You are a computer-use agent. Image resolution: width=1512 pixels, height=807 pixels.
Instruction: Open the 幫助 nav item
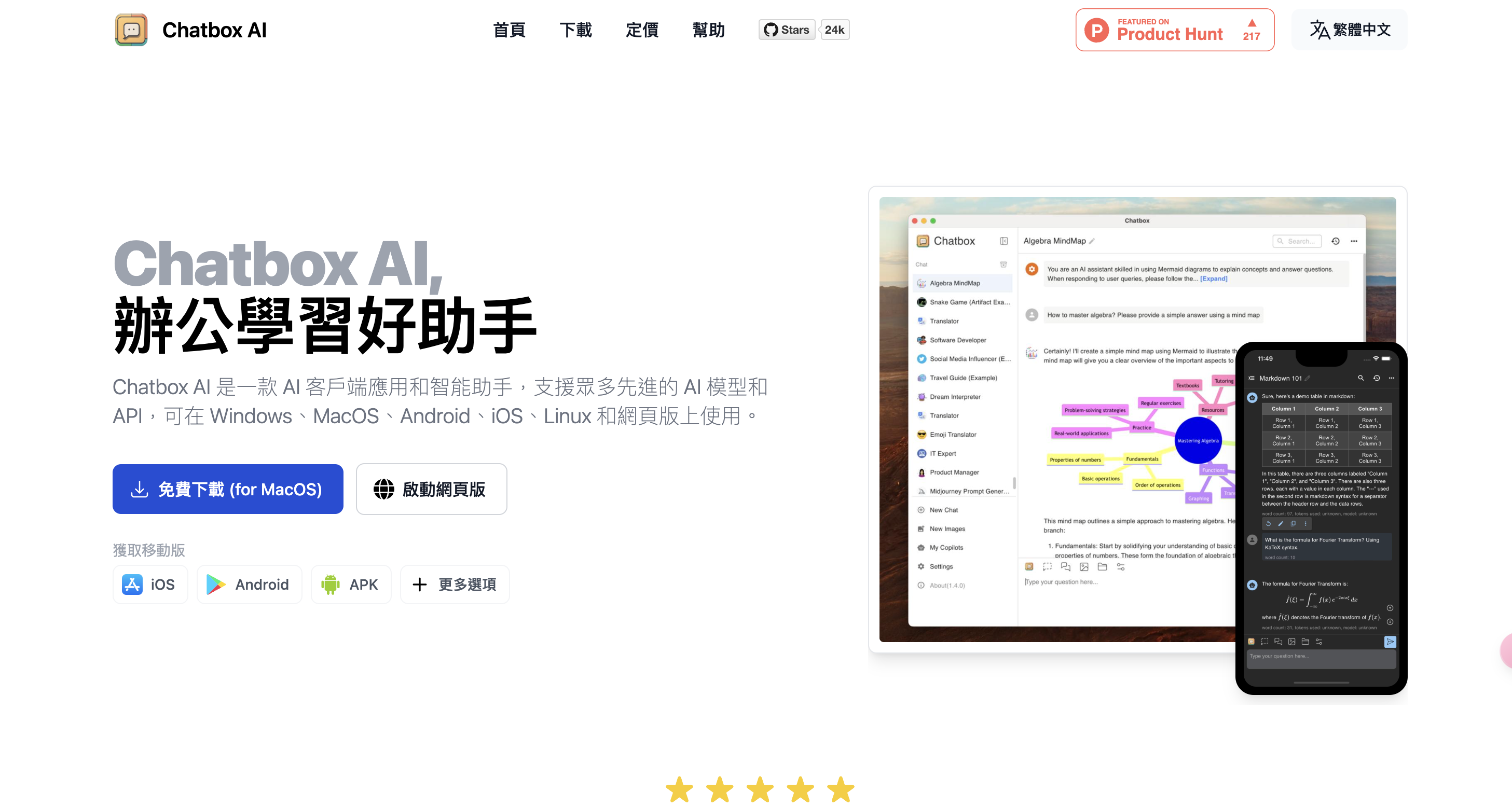pos(708,30)
